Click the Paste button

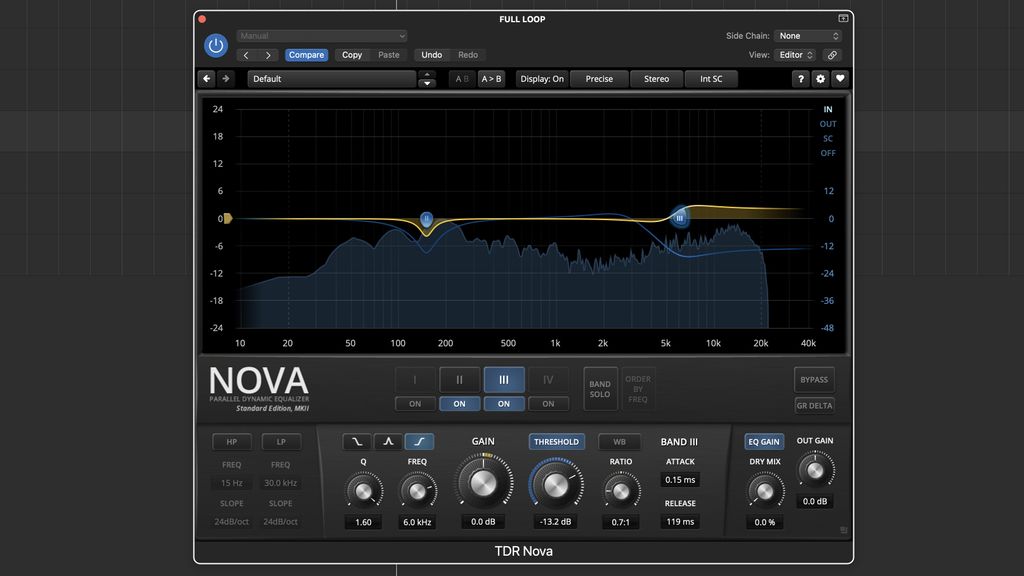pyautogui.click(x=389, y=55)
